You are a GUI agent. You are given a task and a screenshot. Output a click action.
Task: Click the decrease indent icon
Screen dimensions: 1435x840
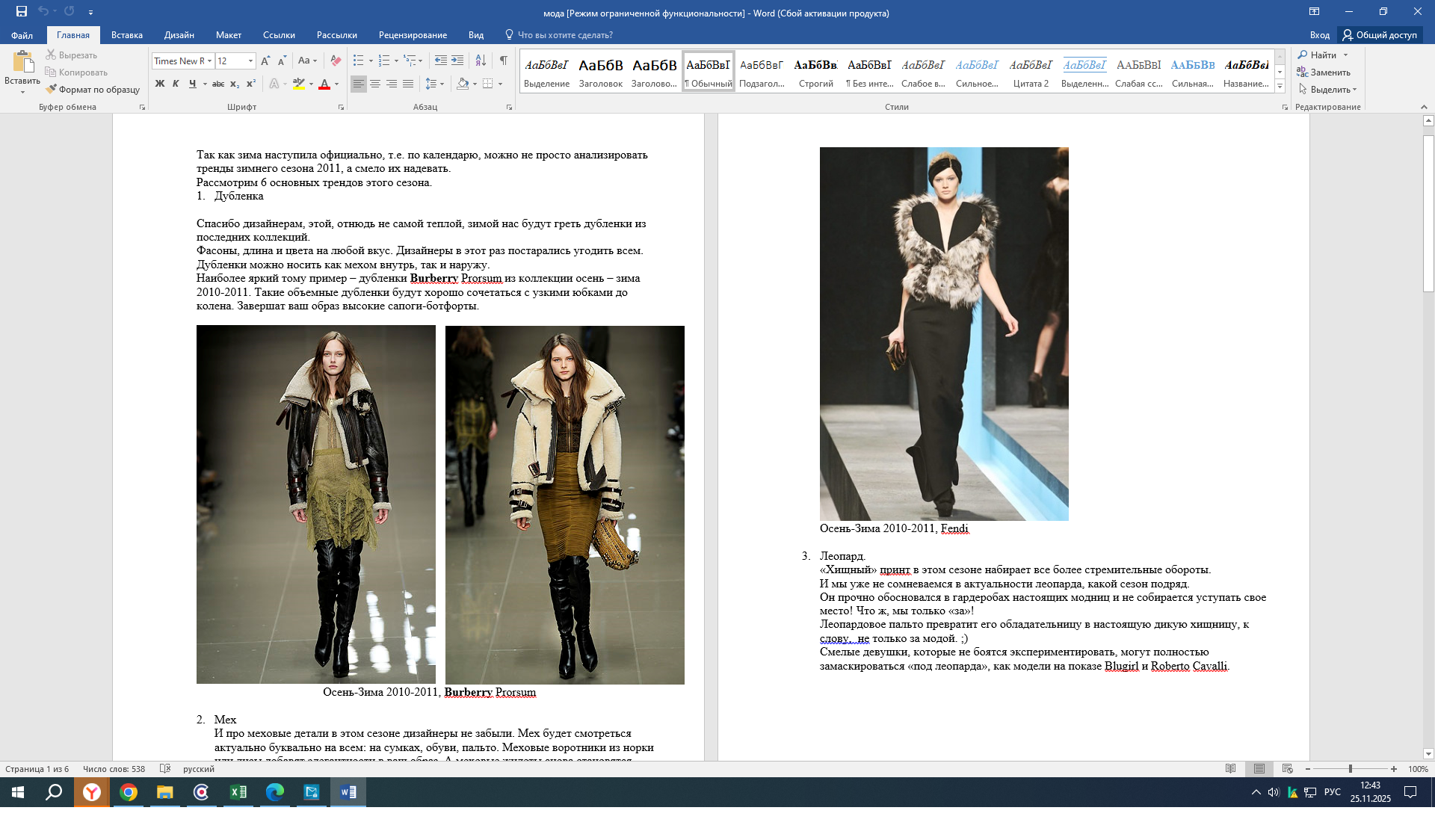(441, 61)
